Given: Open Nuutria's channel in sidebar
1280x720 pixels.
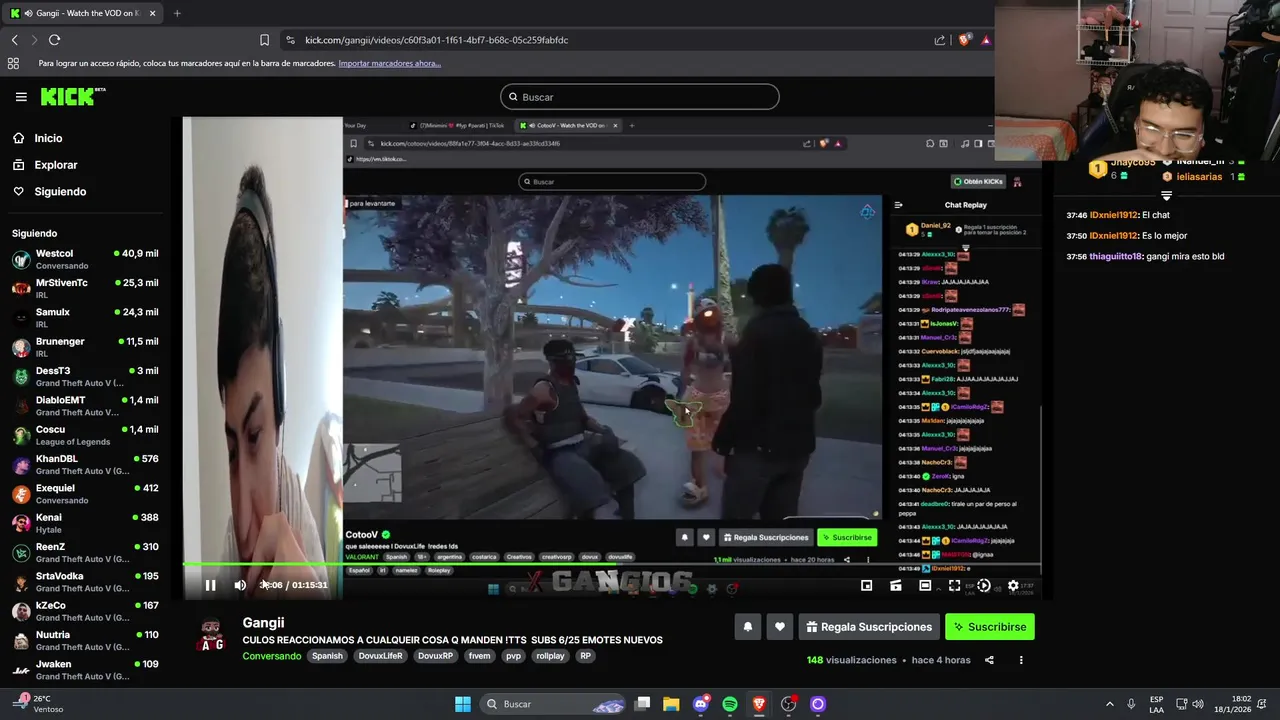Looking at the screenshot, I should click(85, 641).
